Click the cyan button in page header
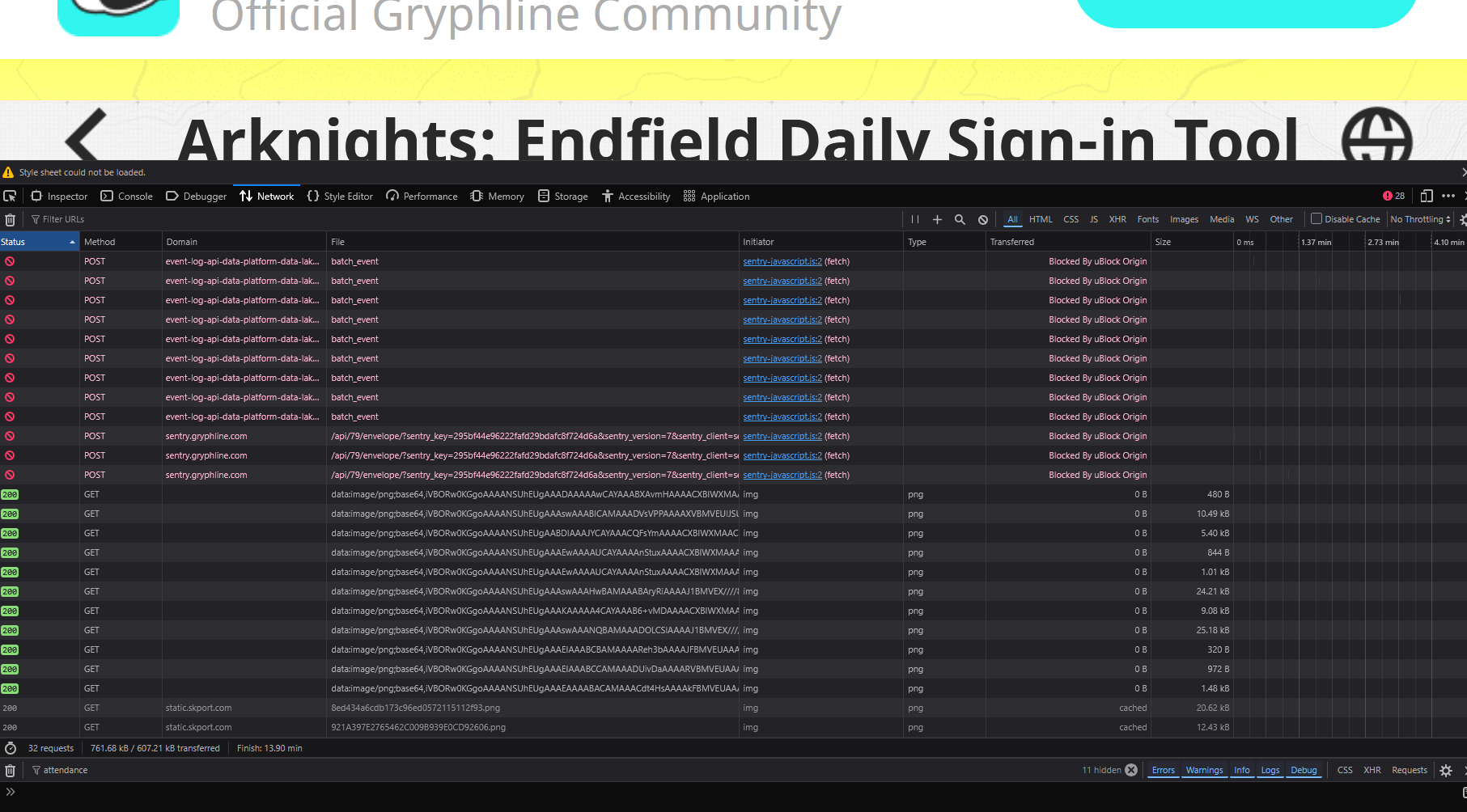1467x812 pixels. point(1246,14)
